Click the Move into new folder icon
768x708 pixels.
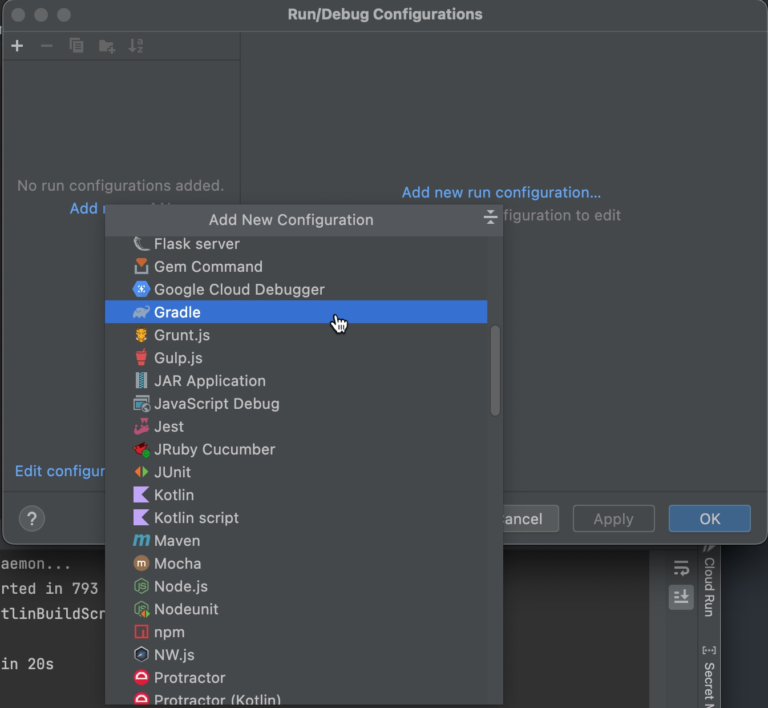[106, 46]
